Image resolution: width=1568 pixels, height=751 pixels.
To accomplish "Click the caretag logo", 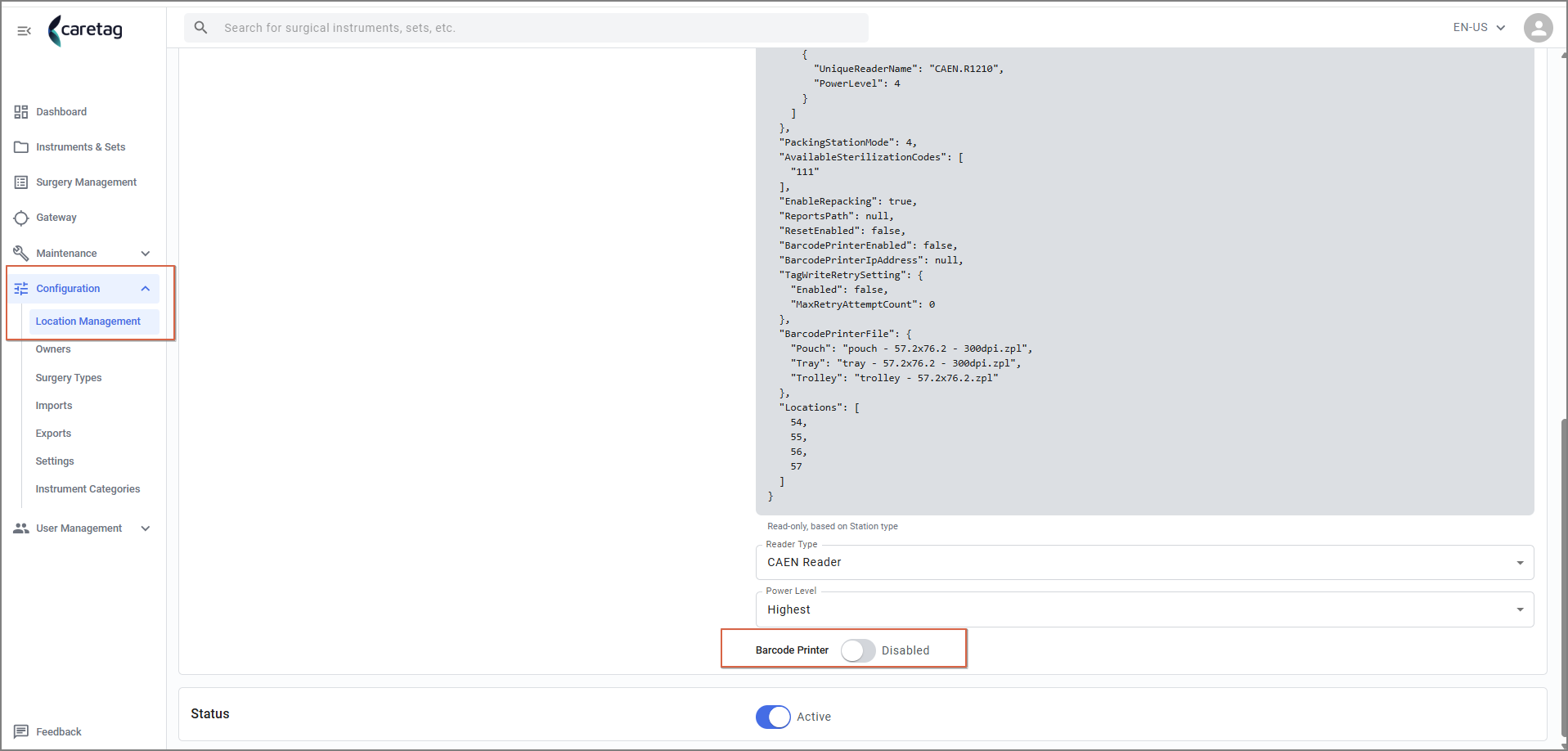I will pos(86,30).
